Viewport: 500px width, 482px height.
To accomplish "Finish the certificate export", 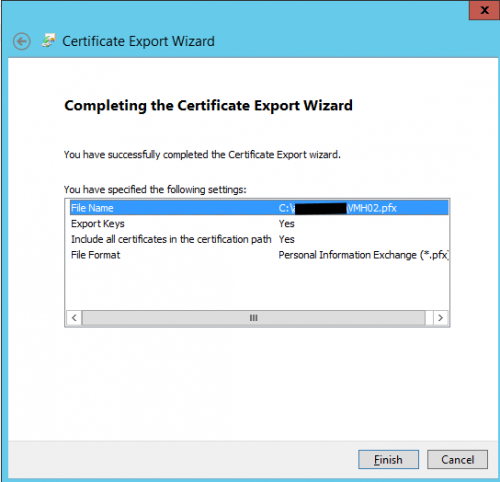I will point(388,460).
